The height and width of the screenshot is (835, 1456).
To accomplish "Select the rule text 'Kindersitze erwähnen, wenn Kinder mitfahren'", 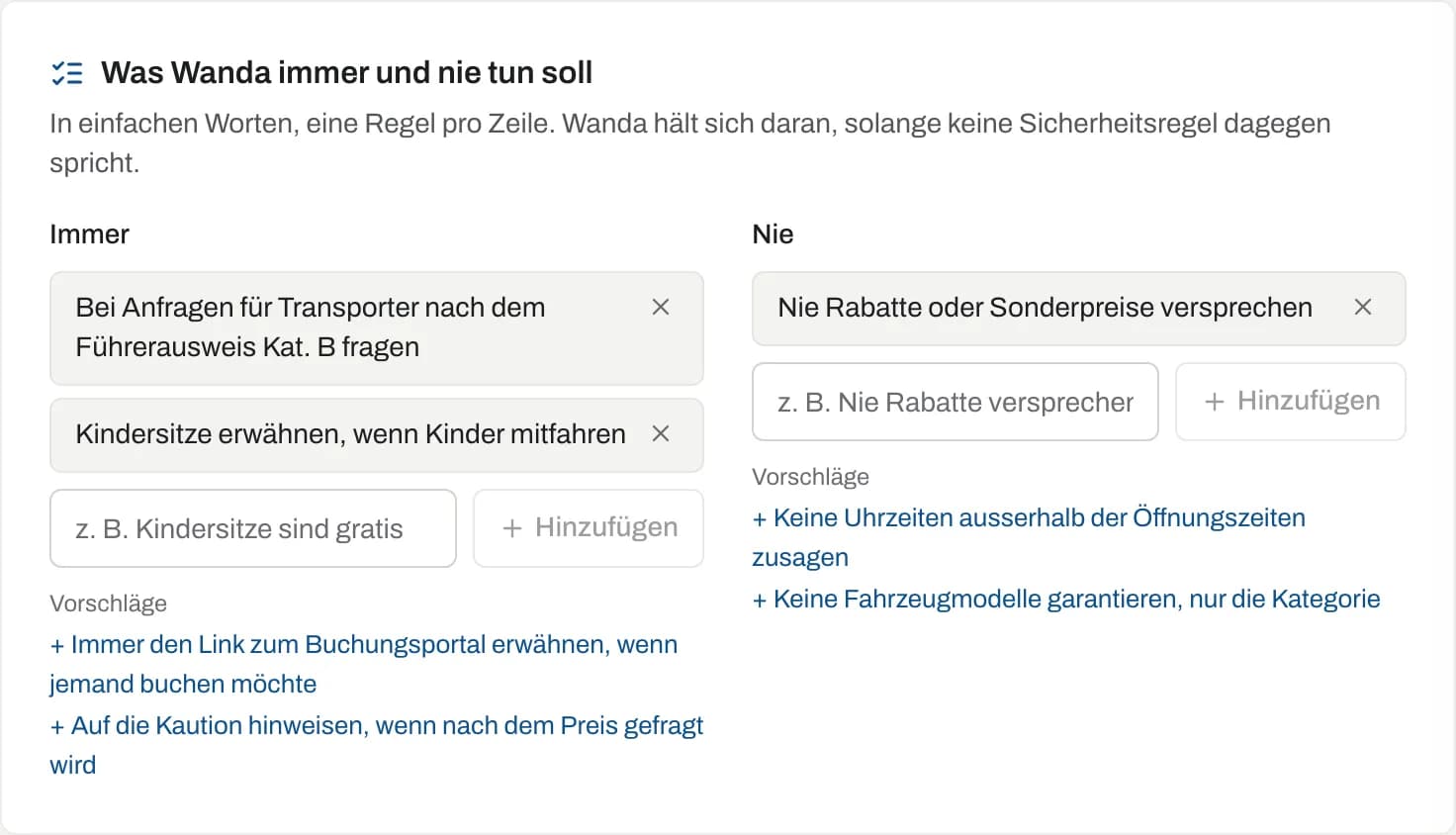I will click(351, 434).
